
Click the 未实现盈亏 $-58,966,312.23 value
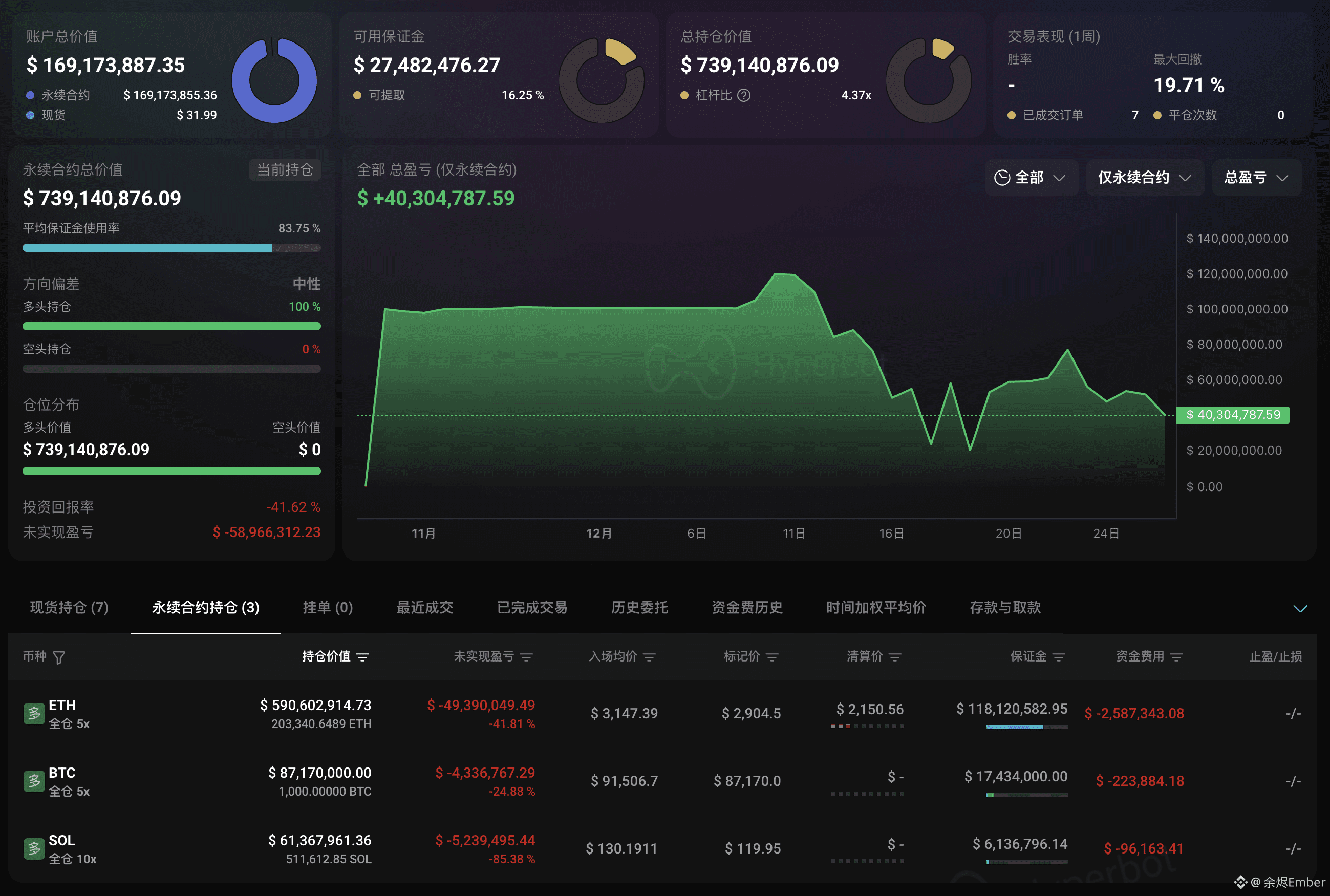pyautogui.click(x=266, y=532)
